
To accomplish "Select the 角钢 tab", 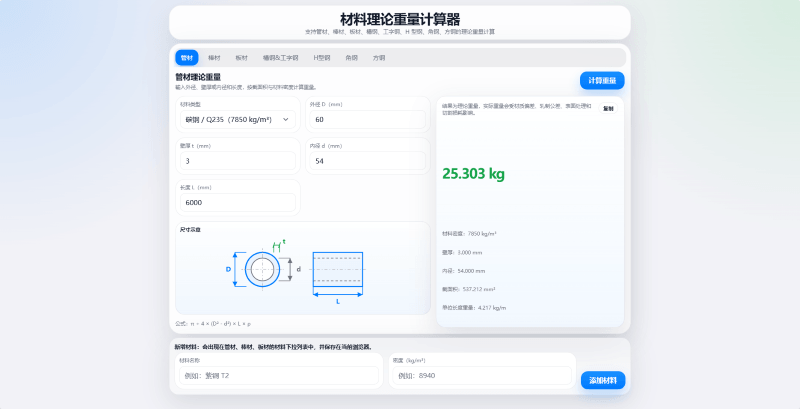I will click(x=351, y=58).
